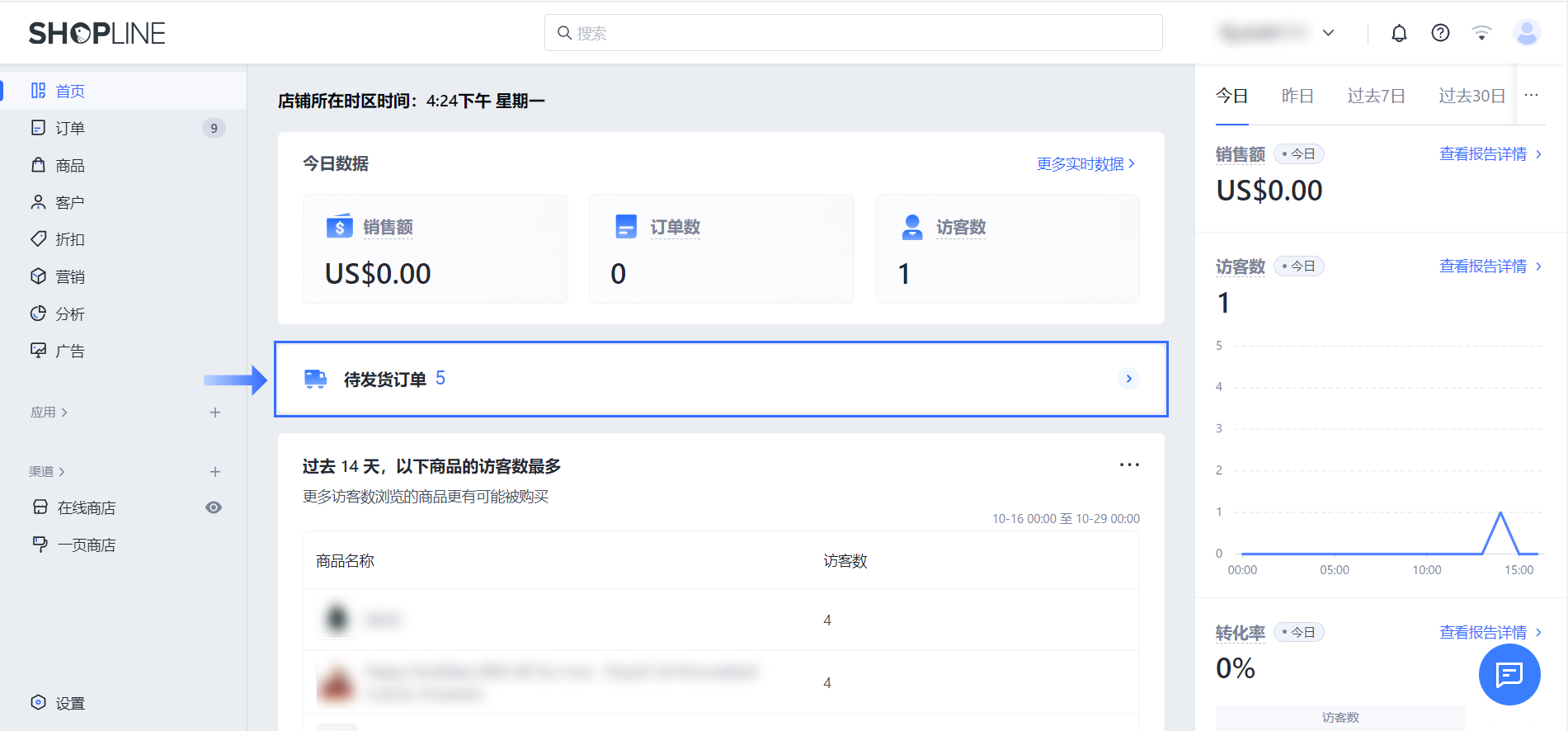
Task: Open 查看报告详情 for 转化率
Action: tap(1490, 633)
